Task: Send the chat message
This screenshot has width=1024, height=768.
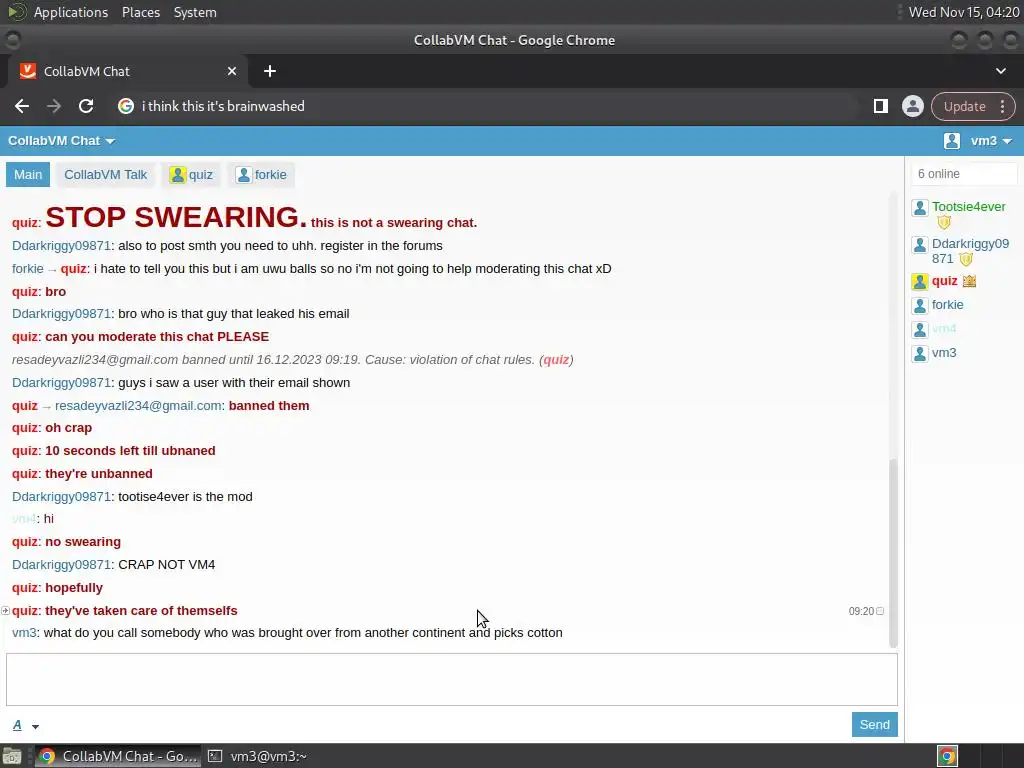Action: pyautogui.click(x=874, y=724)
